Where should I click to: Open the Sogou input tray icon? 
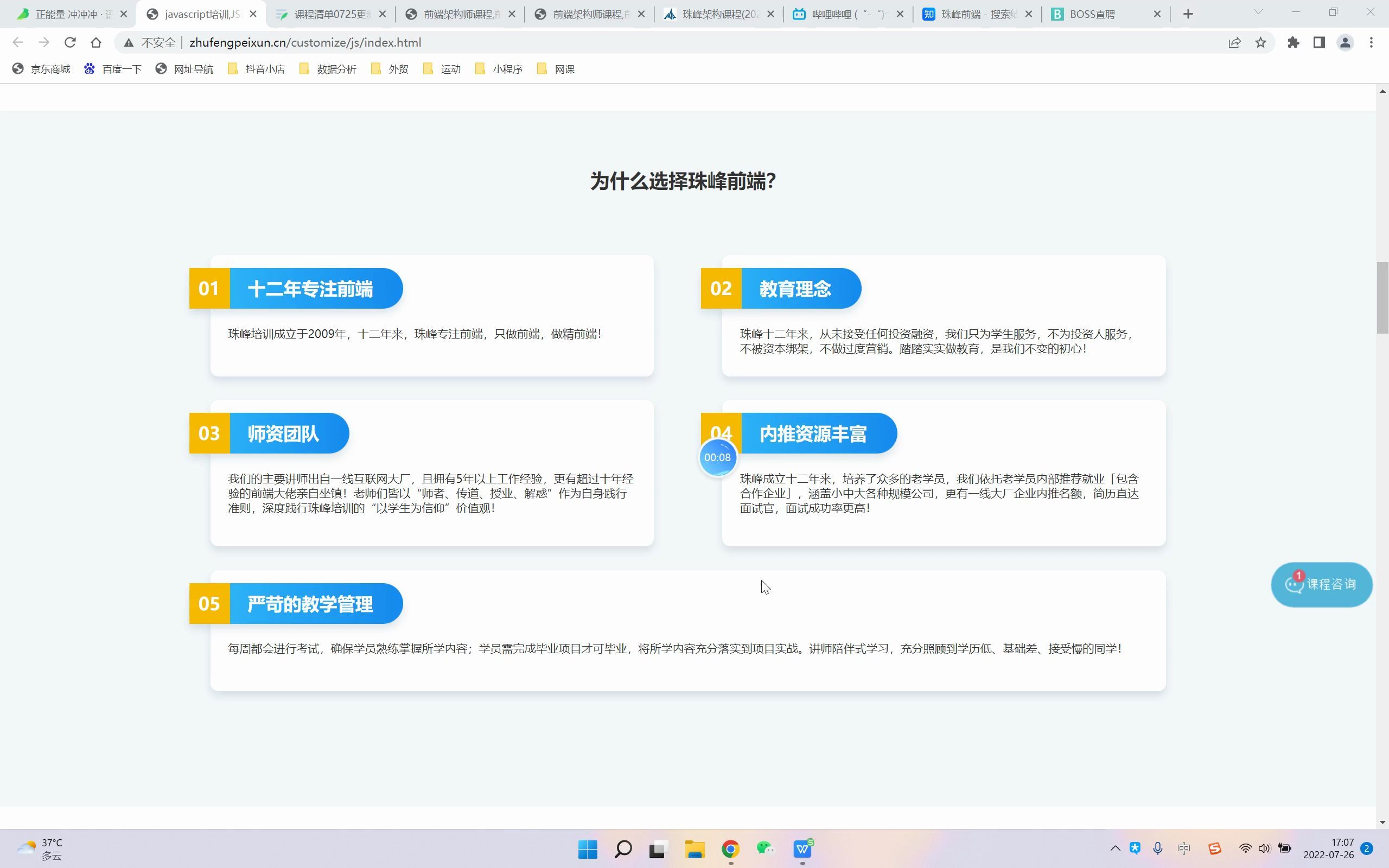click(1214, 848)
